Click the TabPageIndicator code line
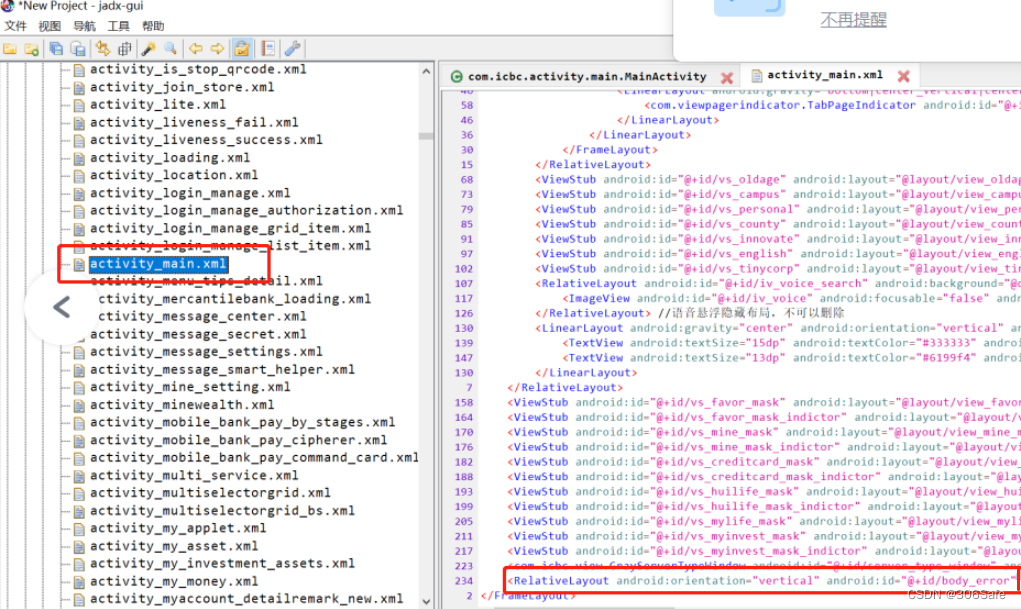 (x=832, y=106)
